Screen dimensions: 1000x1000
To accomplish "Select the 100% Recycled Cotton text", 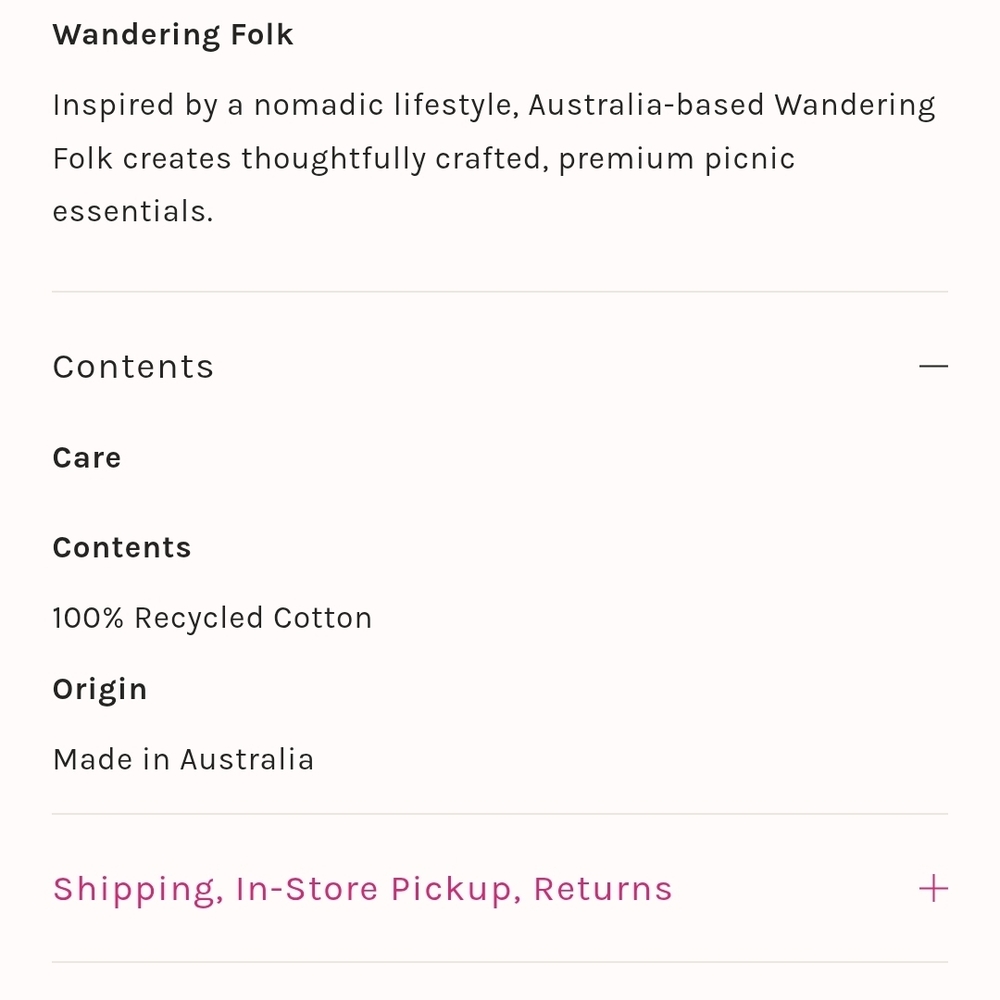I will pos(212,618).
